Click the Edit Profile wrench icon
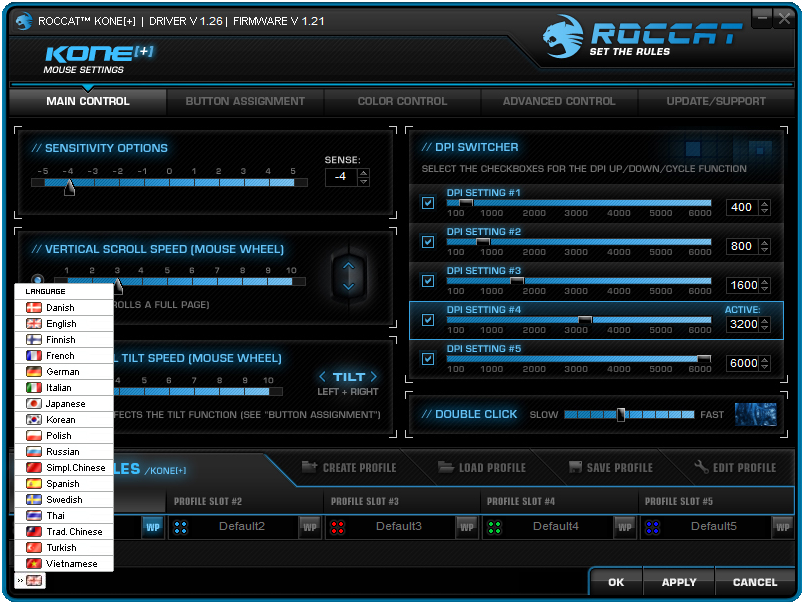This screenshot has height=605, width=803. click(x=701, y=467)
